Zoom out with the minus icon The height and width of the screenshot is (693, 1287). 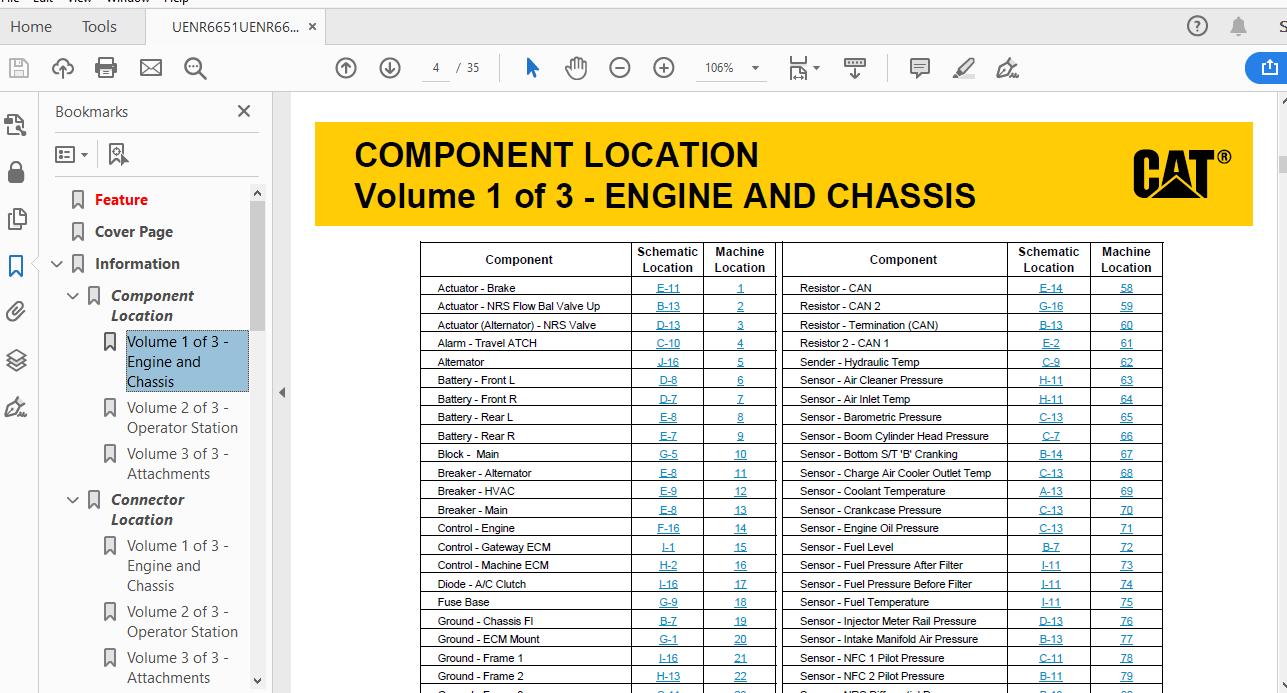click(620, 68)
